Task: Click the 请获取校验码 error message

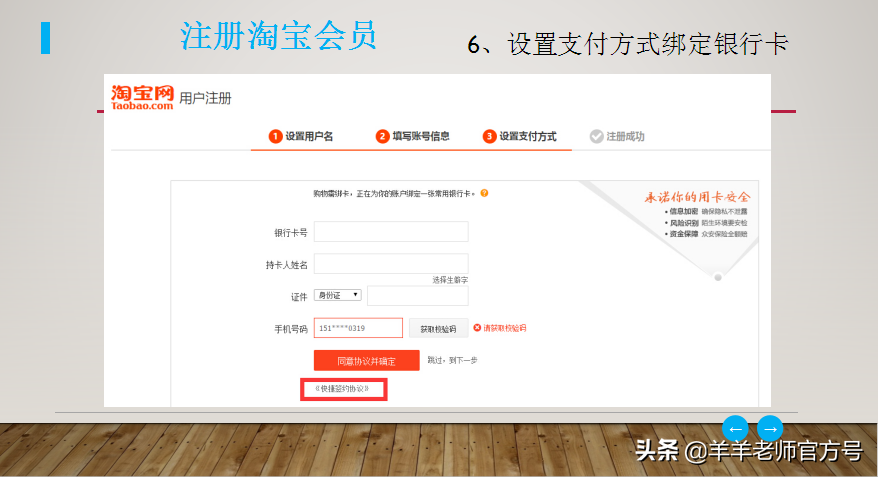Action: click(x=505, y=328)
